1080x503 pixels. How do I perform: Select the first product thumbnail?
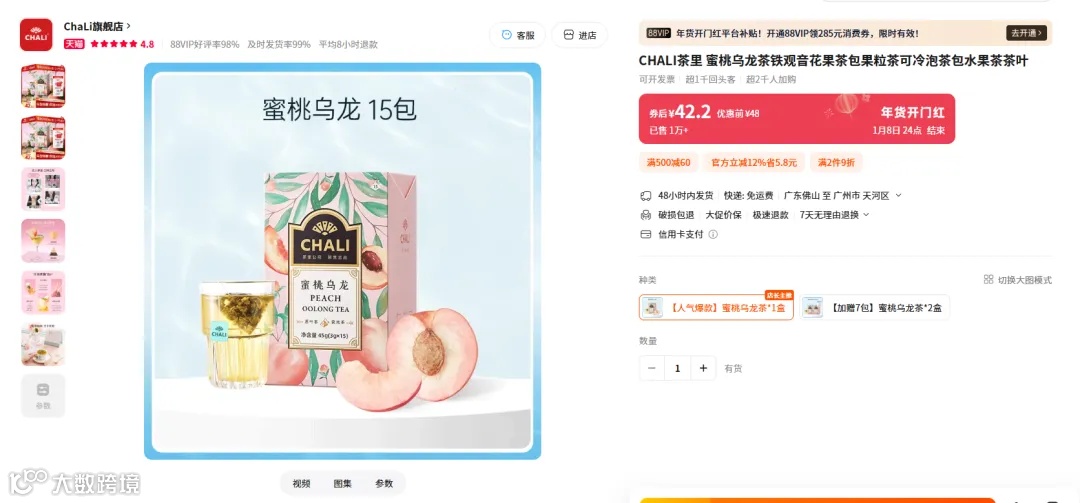point(43,87)
